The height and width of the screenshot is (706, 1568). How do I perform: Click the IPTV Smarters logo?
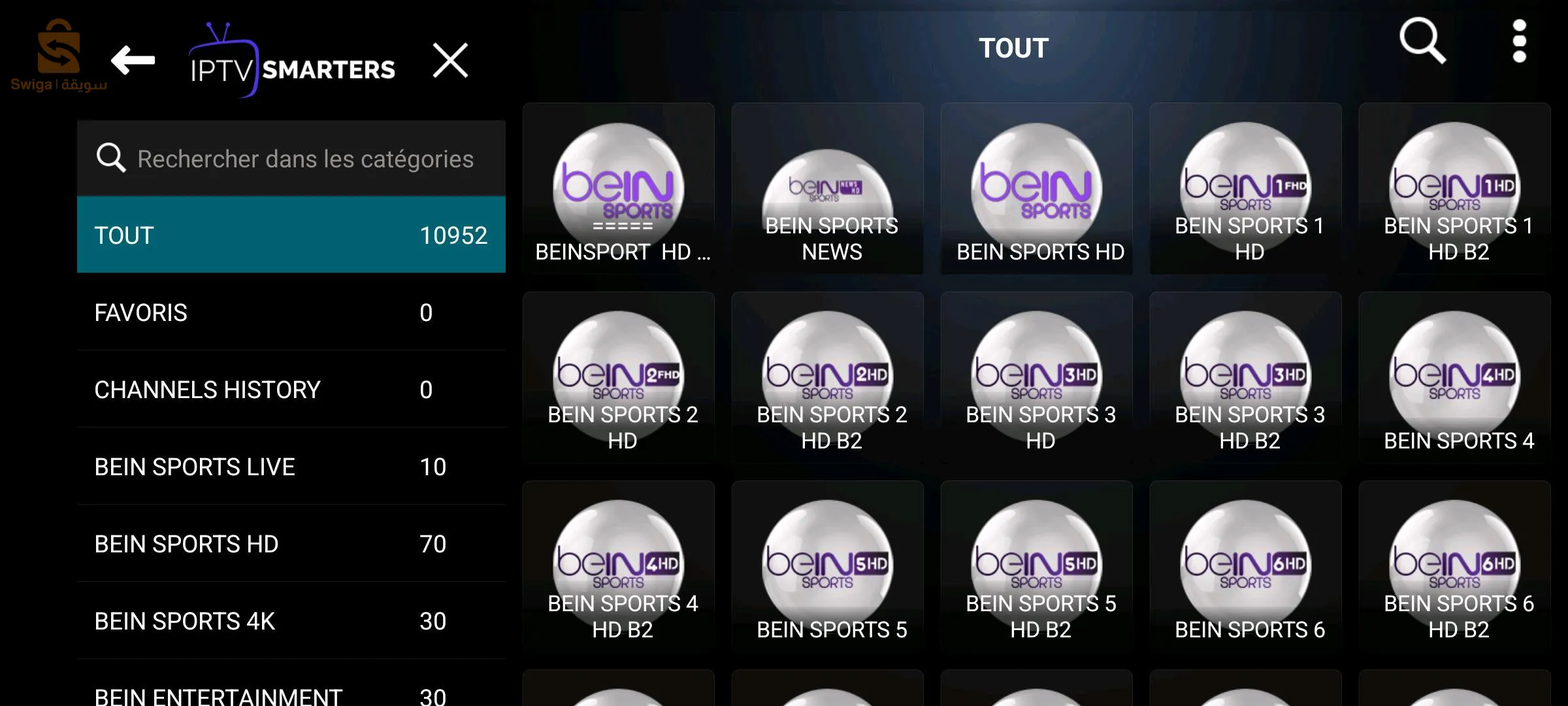pyautogui.click(x=292, y=61)
